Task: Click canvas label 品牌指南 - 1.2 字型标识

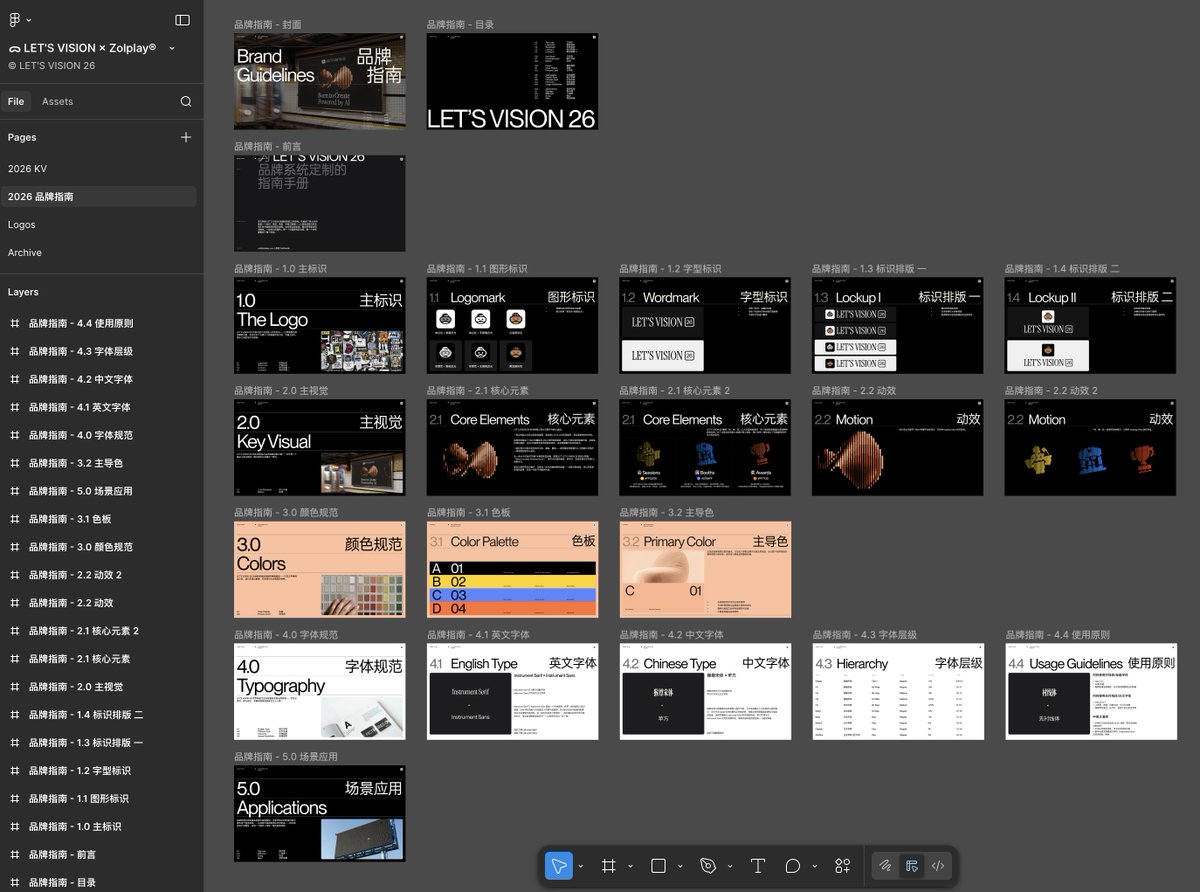Action: [x=672, y=269]
